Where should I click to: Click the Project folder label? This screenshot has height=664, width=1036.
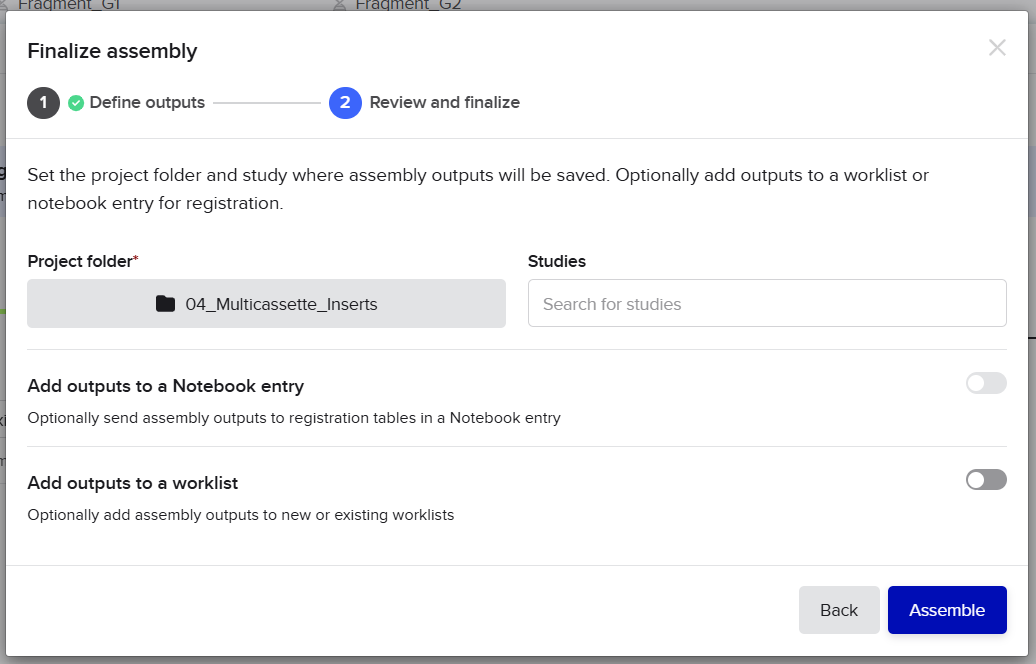coord(83,262)
